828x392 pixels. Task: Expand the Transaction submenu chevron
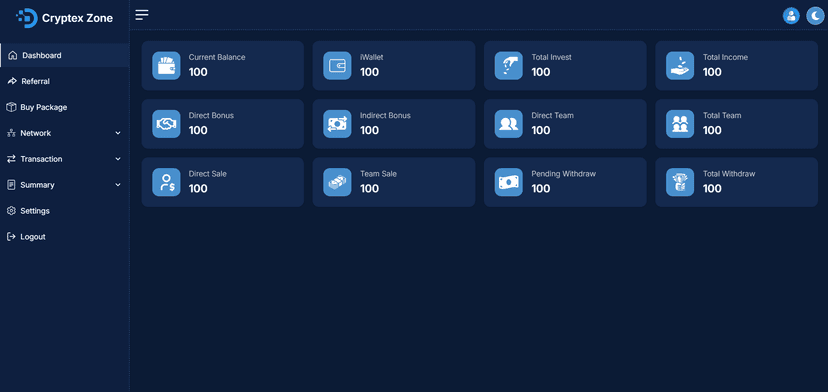pos(118,159)
